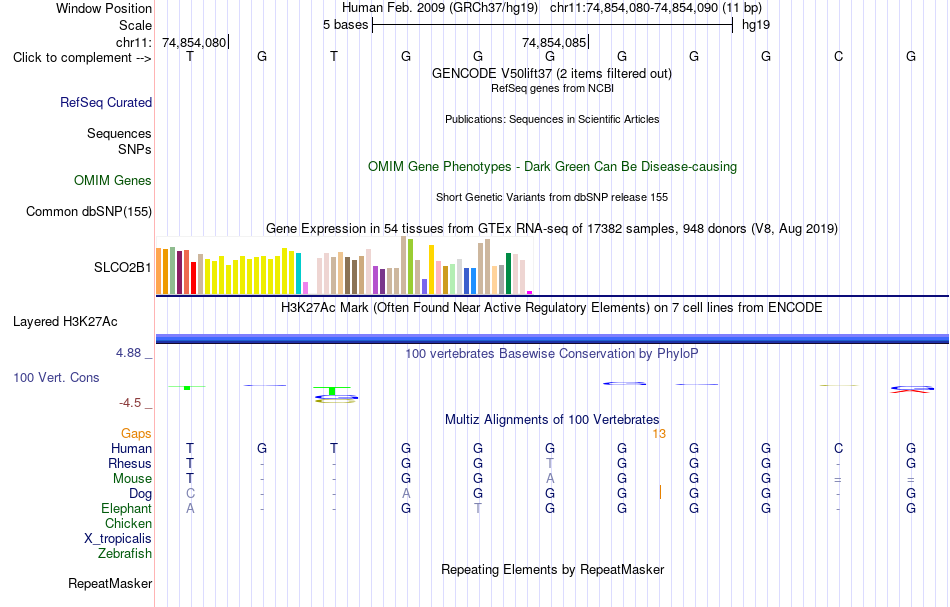Click the orange 'Gaps' label
Image resolution: width=950 pixels, height=607 pixels.
coord(136,433)
